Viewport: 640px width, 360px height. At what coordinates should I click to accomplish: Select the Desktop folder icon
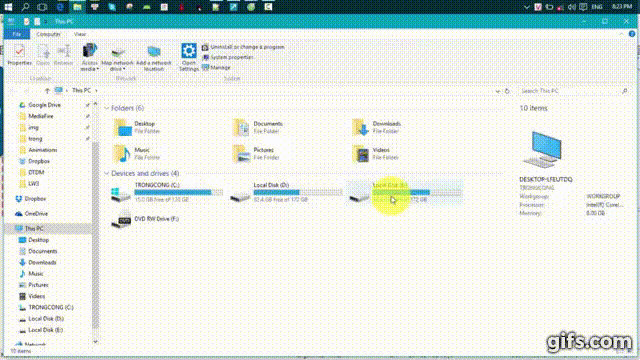pos(122,127)
